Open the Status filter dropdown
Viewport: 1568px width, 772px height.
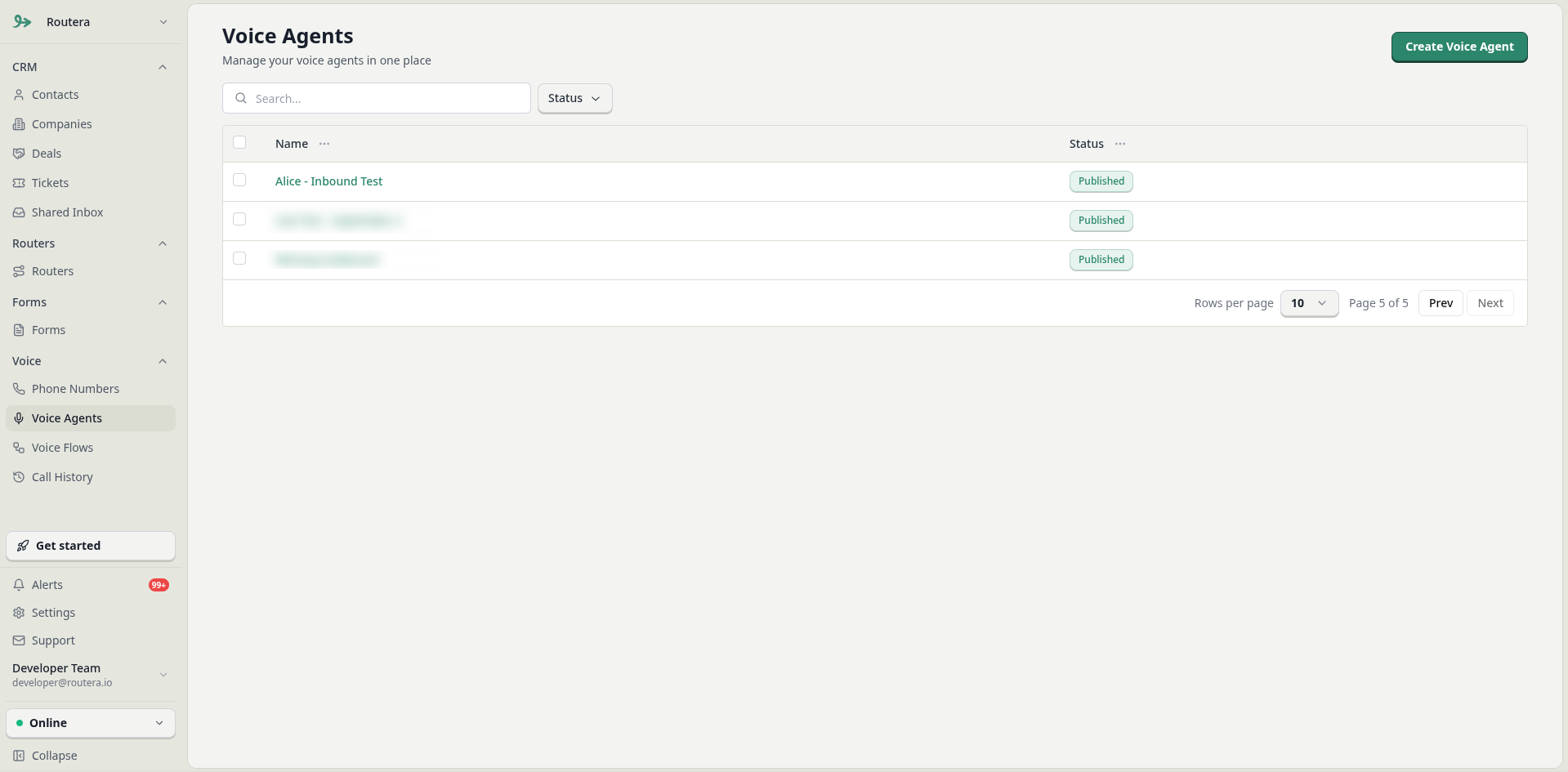point(574,98)
